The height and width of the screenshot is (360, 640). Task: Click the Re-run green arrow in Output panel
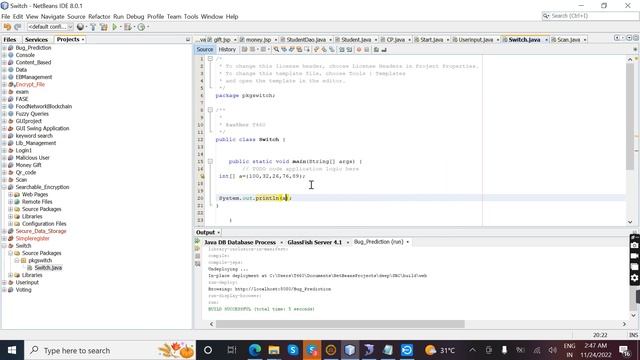[x=198, y=241]
